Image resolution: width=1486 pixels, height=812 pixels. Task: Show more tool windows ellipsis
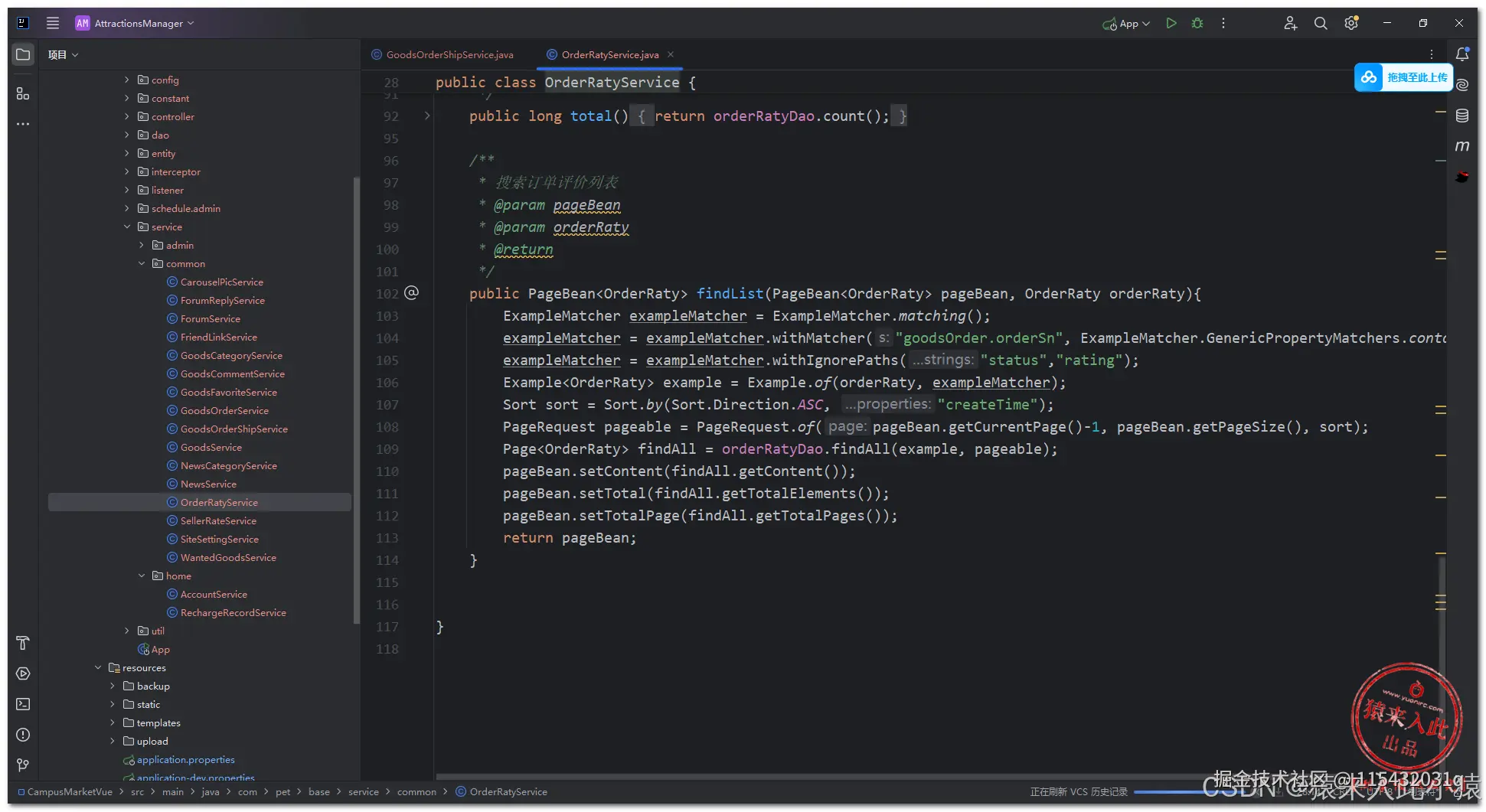pyautogui.click(x=23, y=123)
